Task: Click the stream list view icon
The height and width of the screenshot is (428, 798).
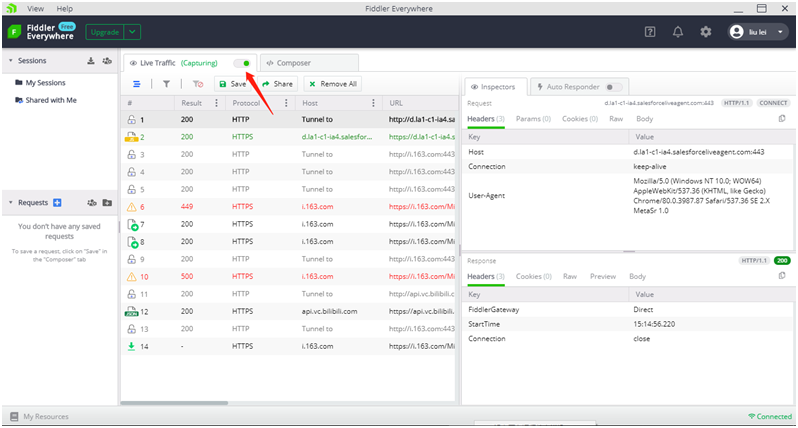Action: pyautogui.click(x=136, y=84)
